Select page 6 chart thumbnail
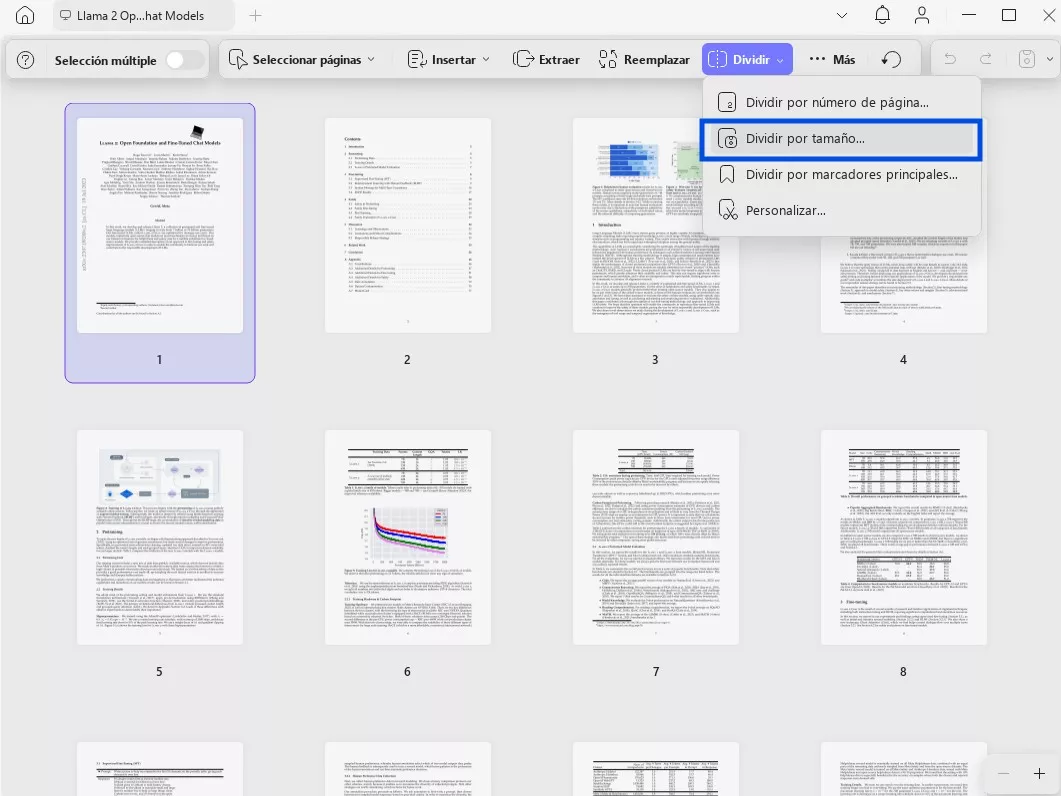Image resolution: width=1061 pixels, height=796 pixels. 407,537
